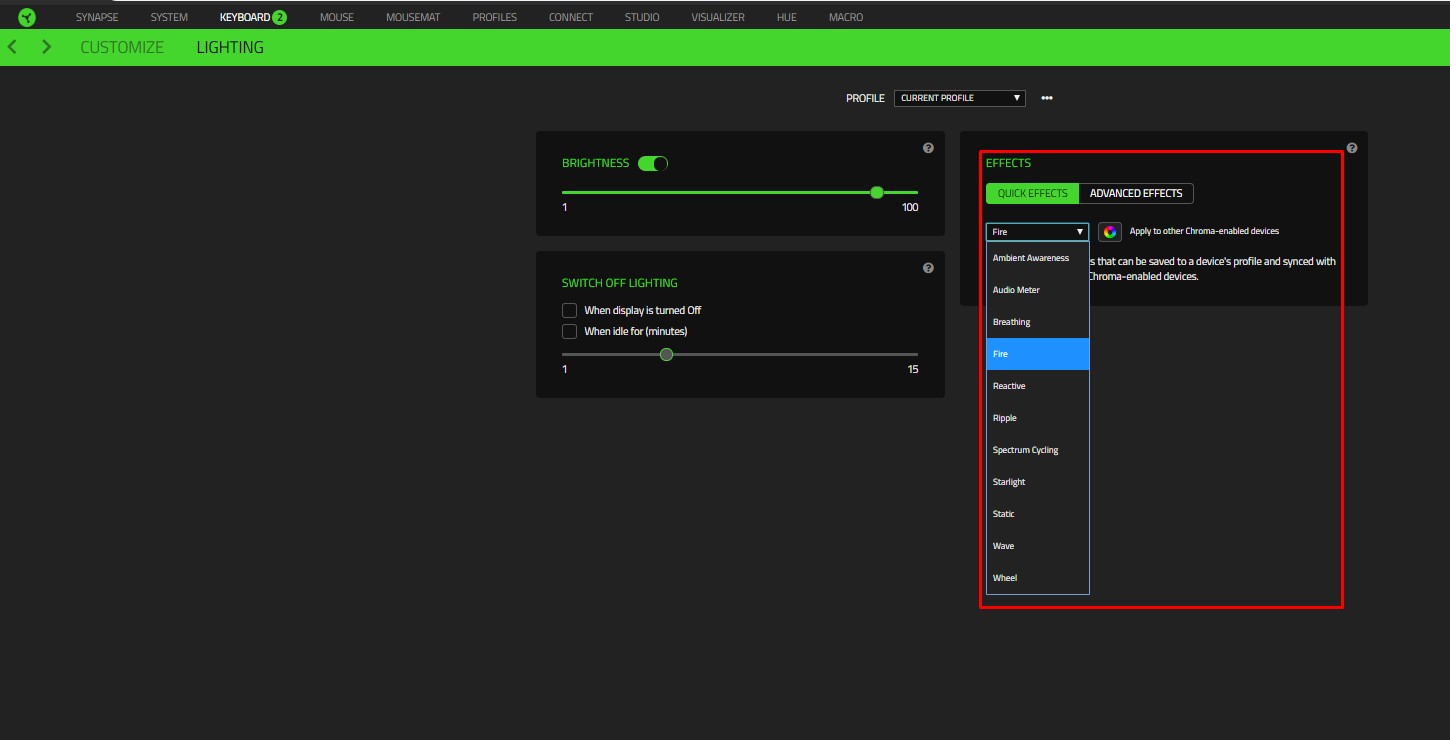Click the Brightness slider handle

pyautogui.click(x=877, y=192)
